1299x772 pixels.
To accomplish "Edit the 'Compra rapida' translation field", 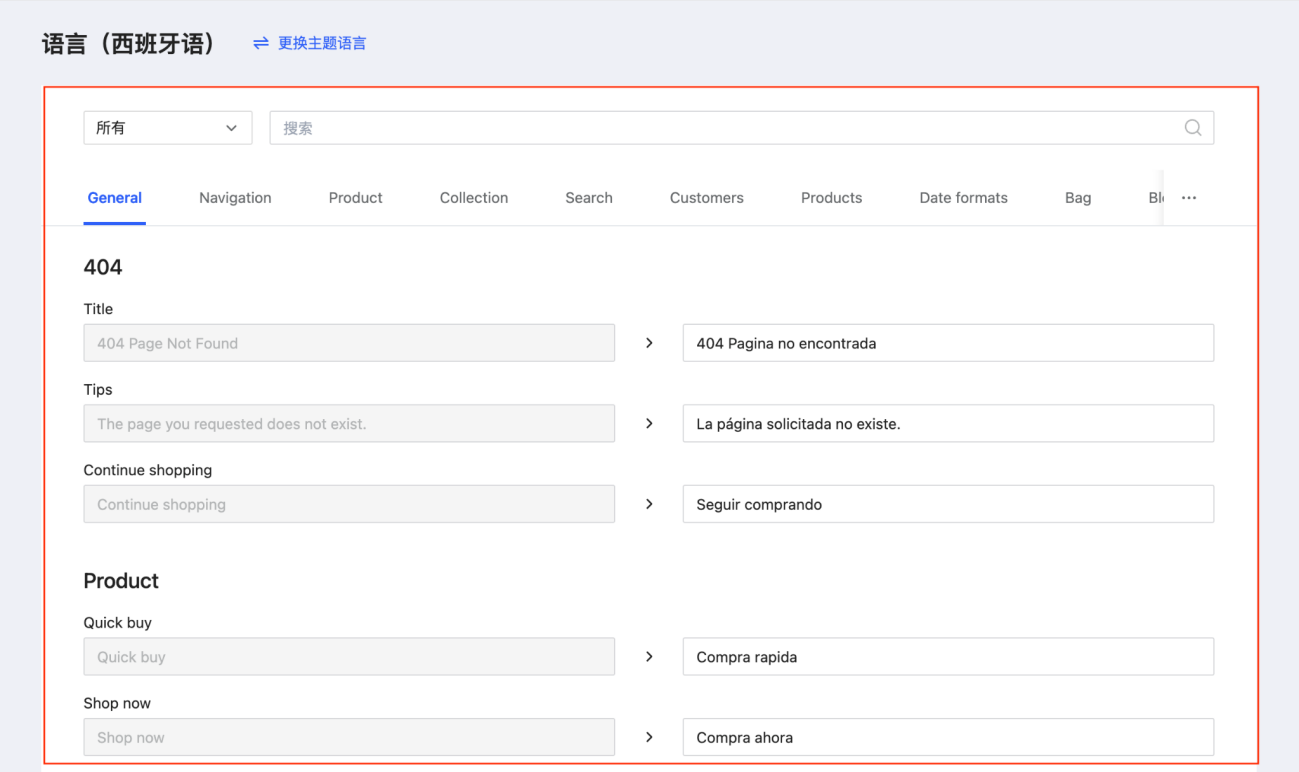I will [x=947, y=657].
